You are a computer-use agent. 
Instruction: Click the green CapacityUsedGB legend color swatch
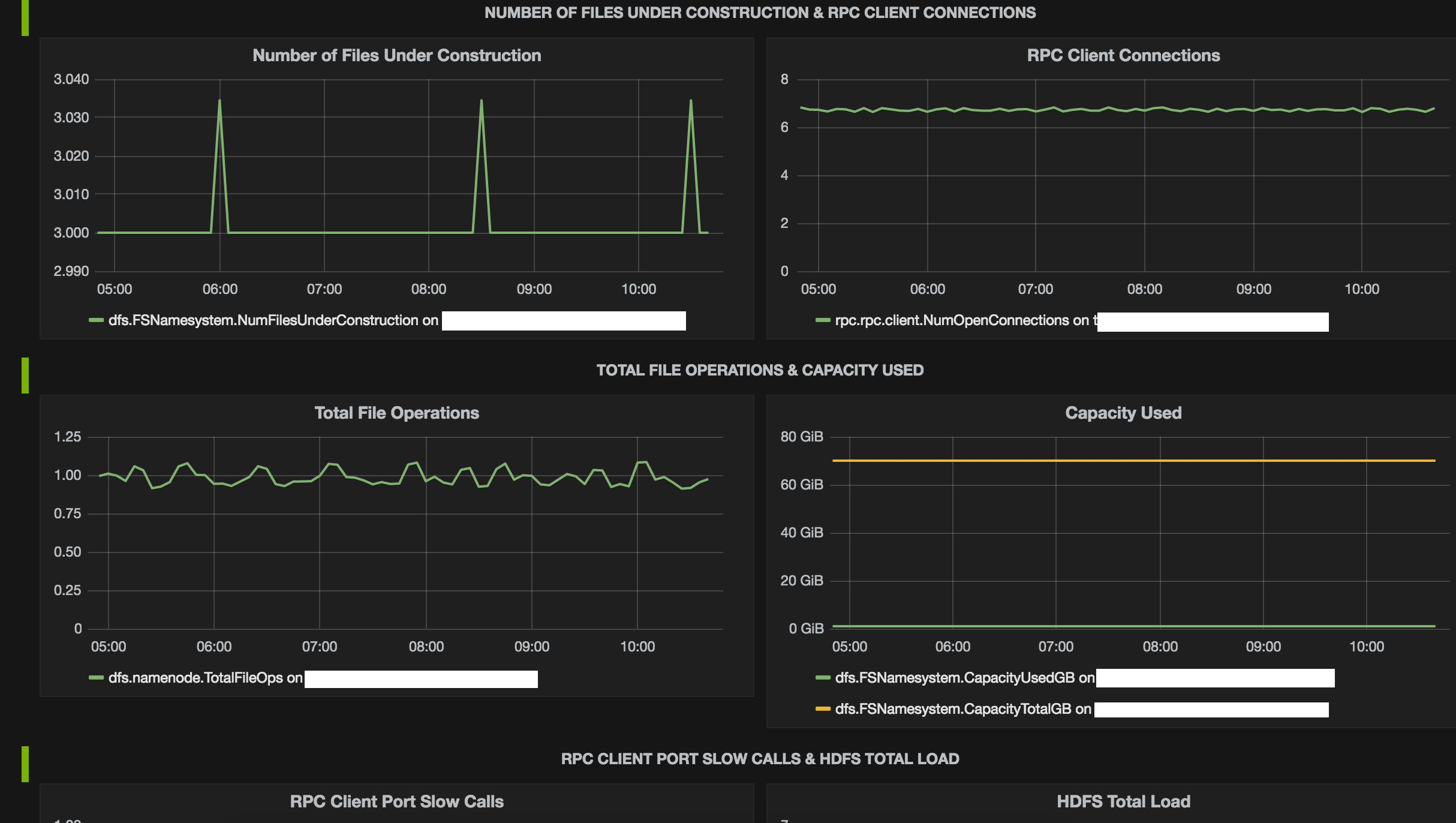[822, 678]
